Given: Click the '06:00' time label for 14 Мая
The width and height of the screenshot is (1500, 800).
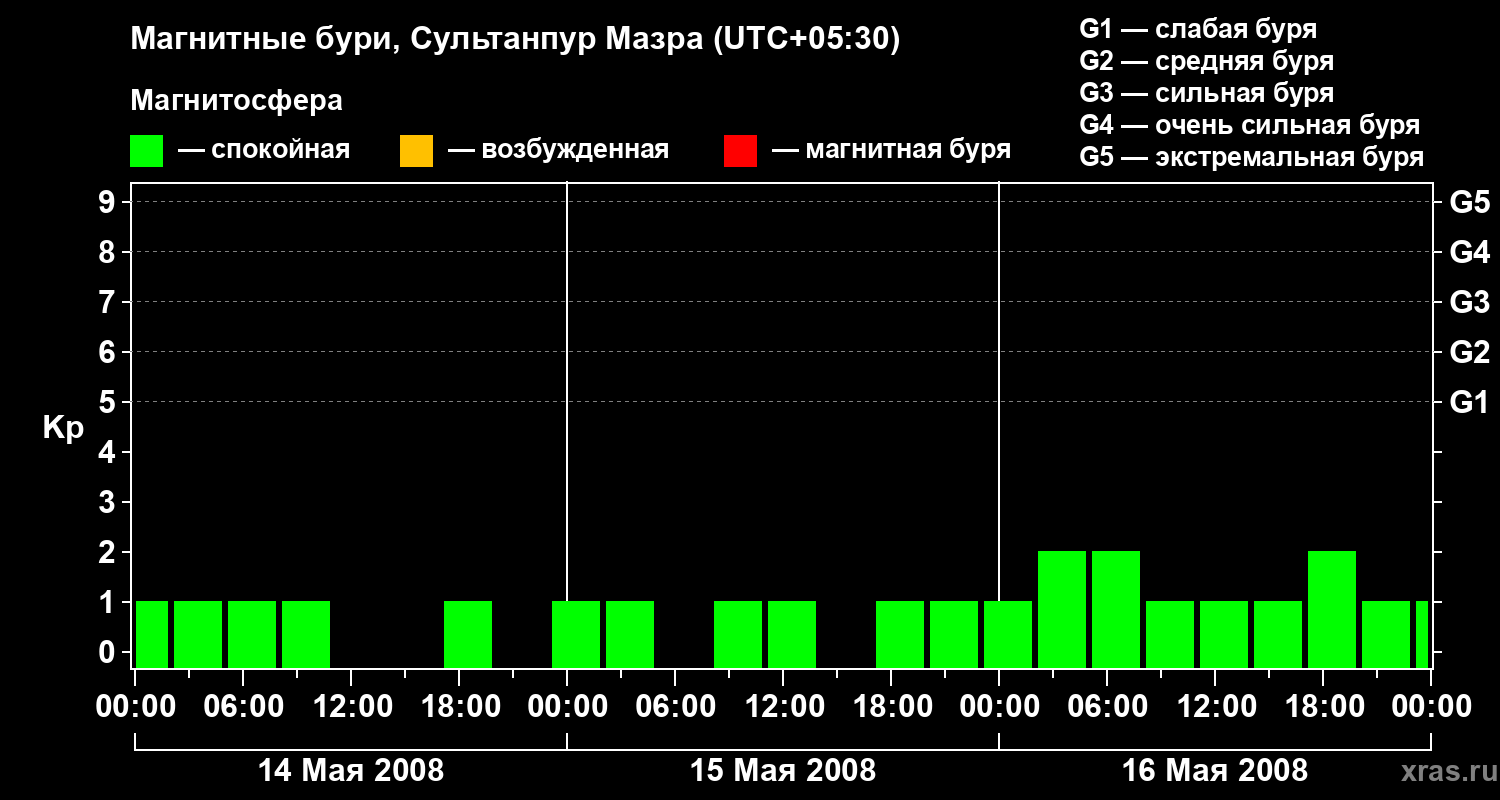Looking at the screenshot, I should coord(243,706).
